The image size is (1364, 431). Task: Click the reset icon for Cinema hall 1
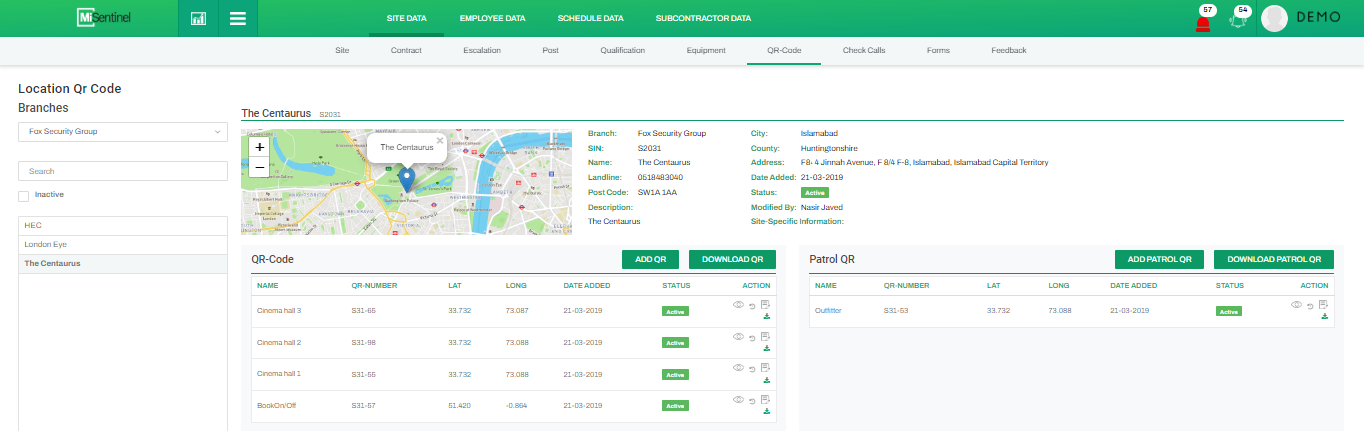[x=751, y=368]
